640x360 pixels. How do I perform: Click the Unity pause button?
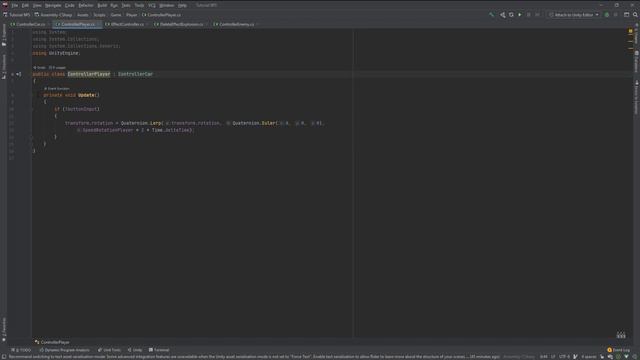(x=529, y=15)
